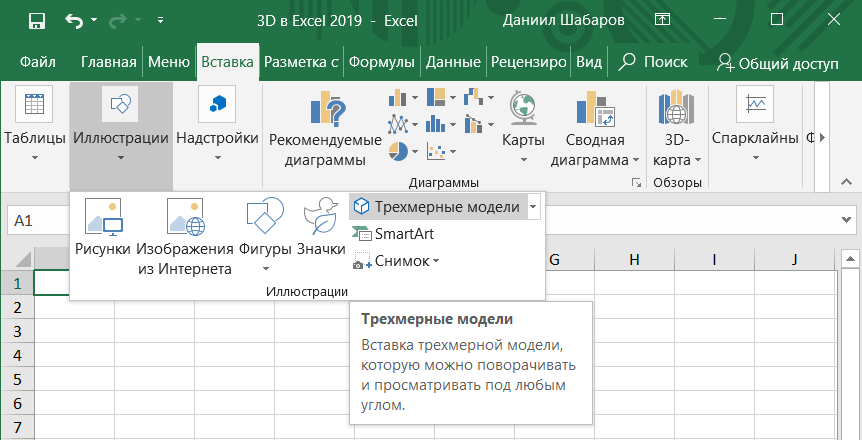Open the 3D-карта button
This screenshot has width=862, height=440.
tap(677, 129)
